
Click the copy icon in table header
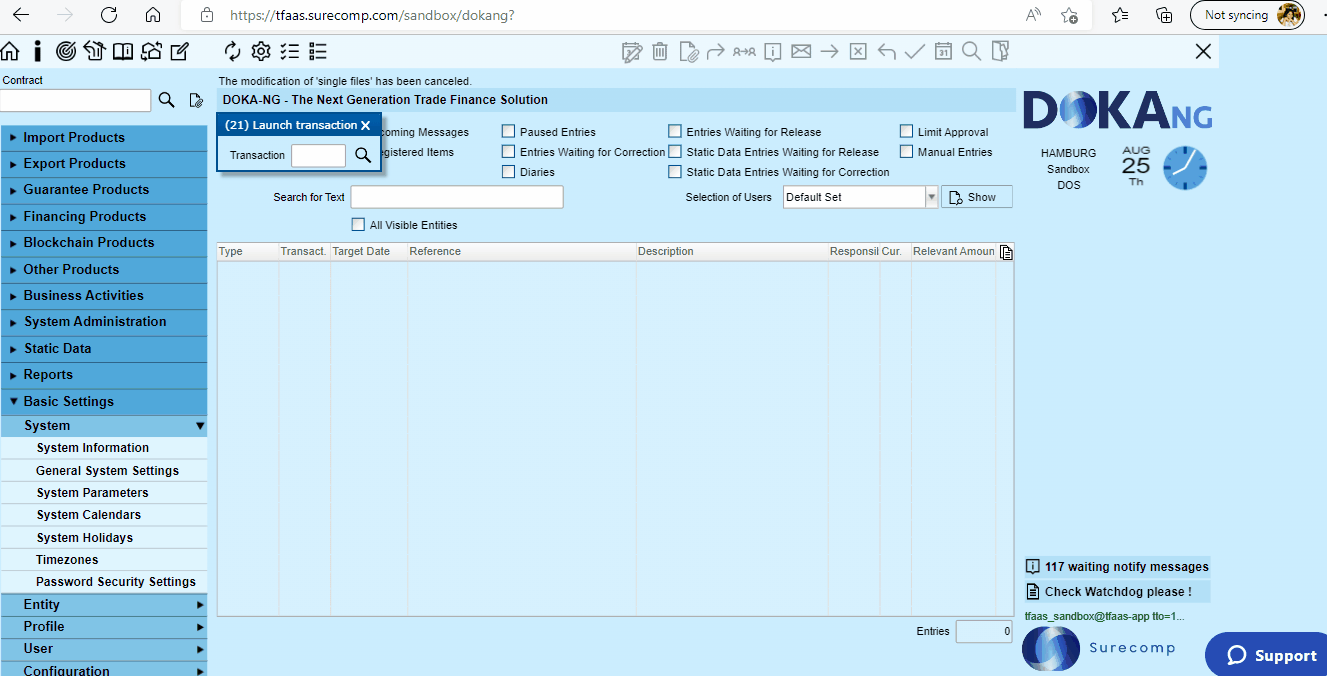[1006, 252]
